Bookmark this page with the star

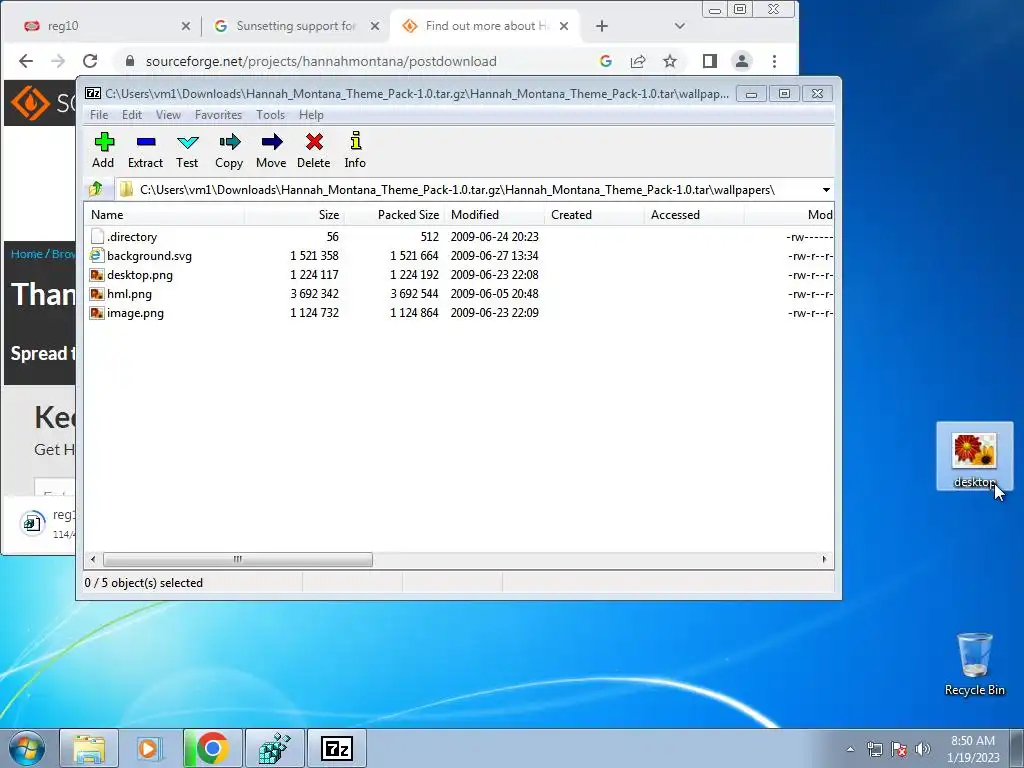coord(669,61)
